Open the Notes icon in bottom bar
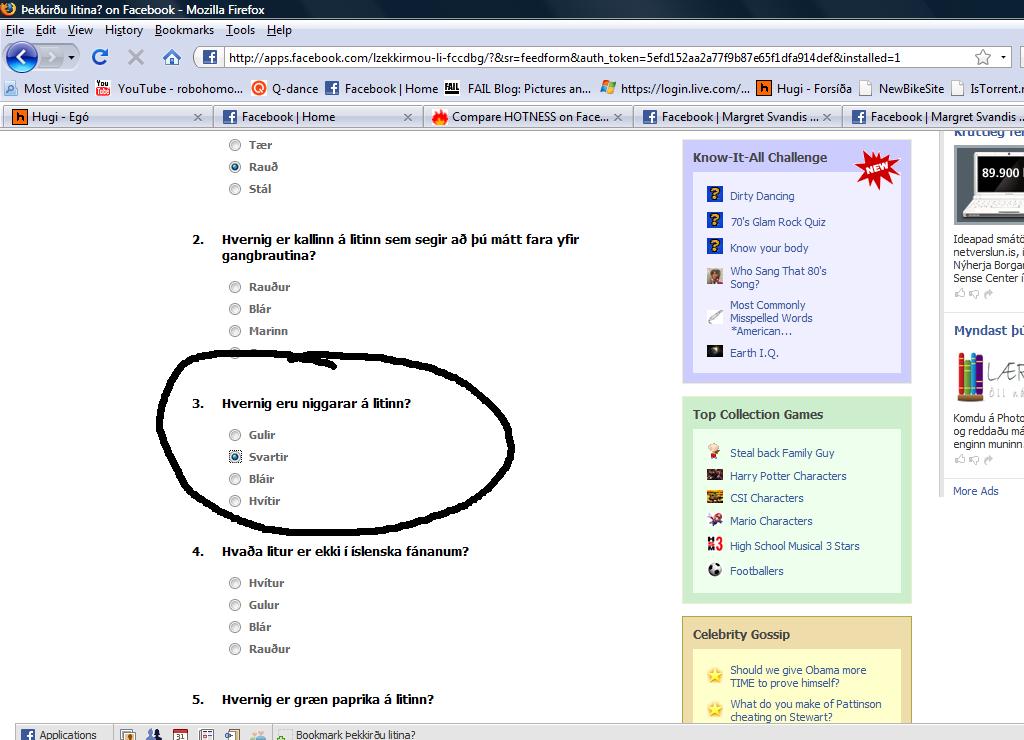 (x=206, y=735)
